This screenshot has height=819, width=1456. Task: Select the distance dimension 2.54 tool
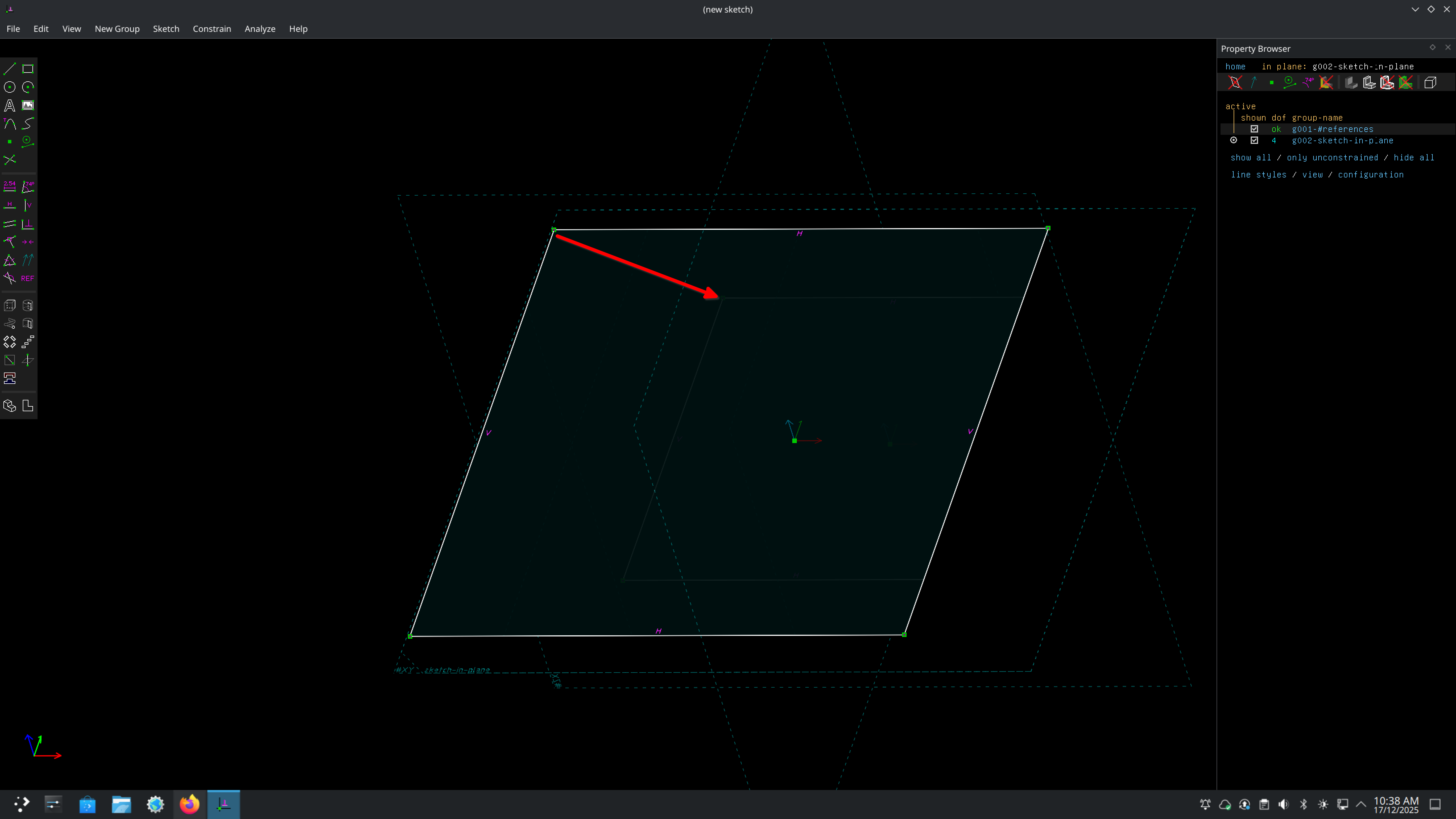10,187
